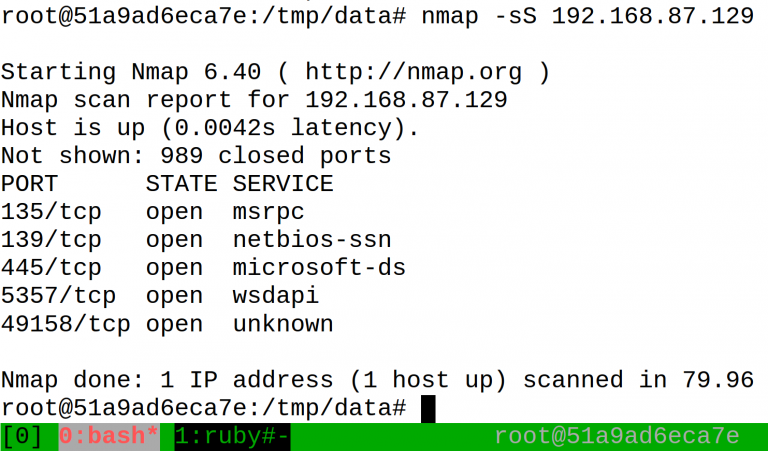
Task: Click the netbios-ssn service name
Action: coord(312,240)
